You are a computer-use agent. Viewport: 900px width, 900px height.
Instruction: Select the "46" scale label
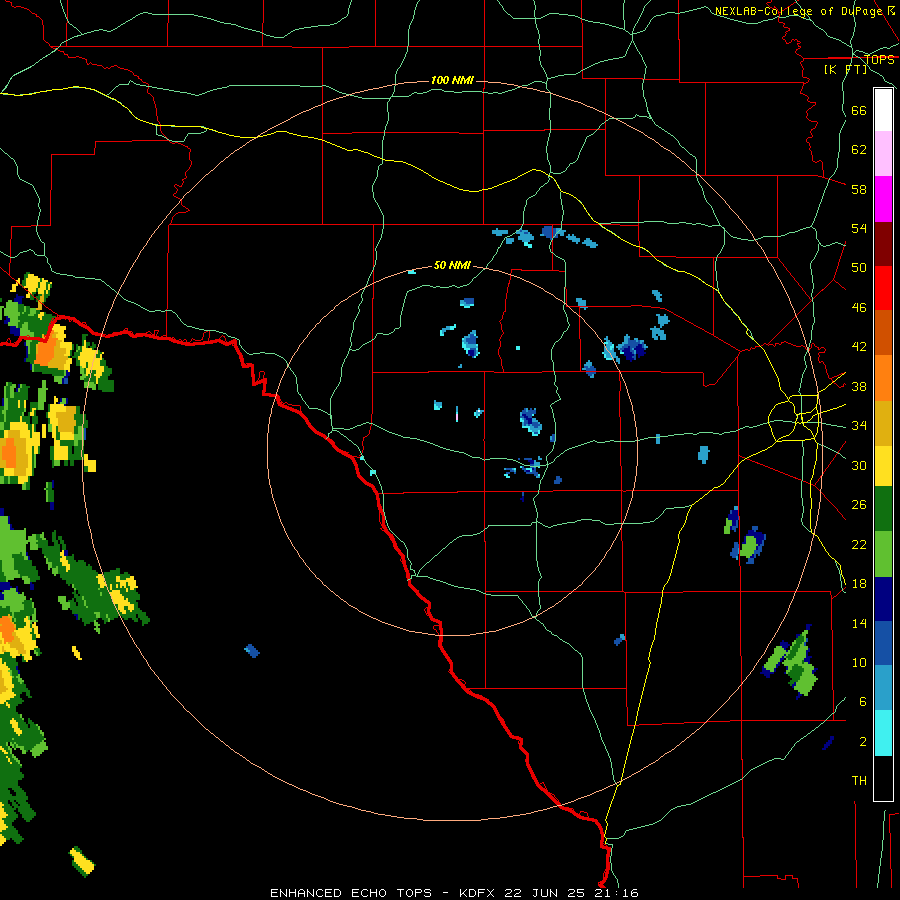[859, 308]
